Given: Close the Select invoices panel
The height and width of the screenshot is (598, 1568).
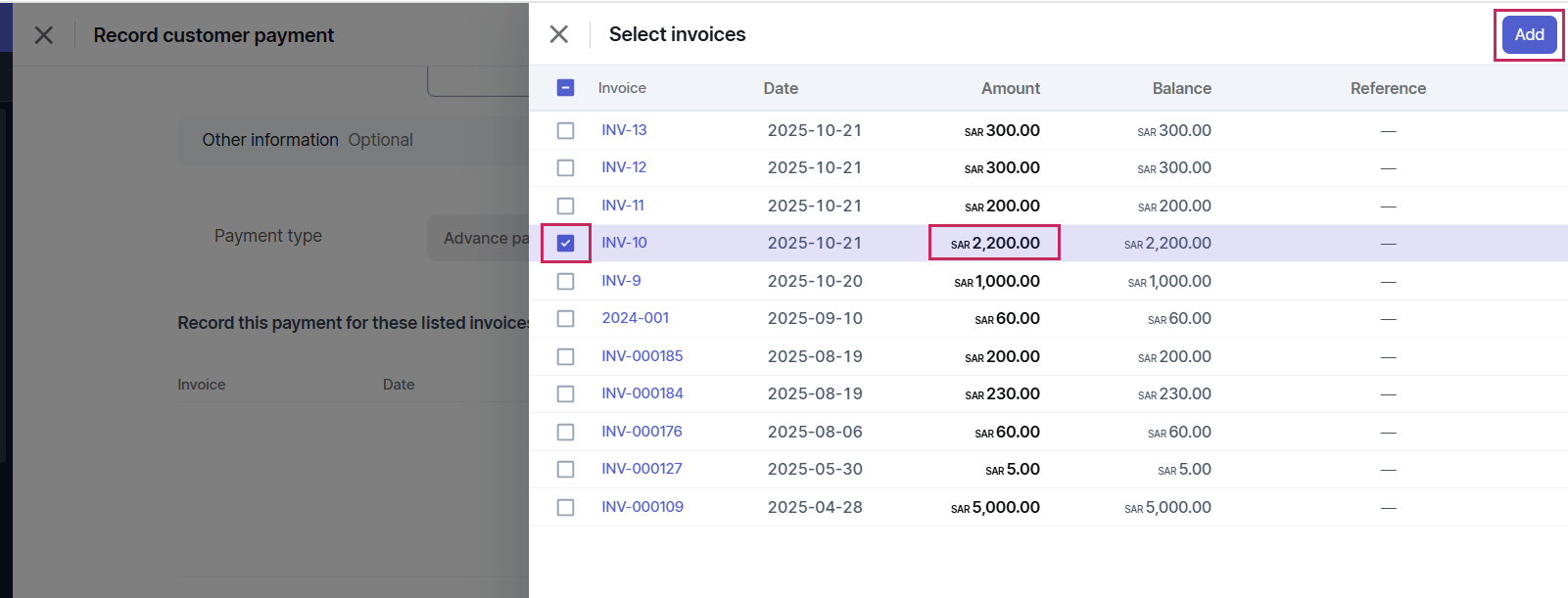Looking at the screenshot, I should point(559,34).
